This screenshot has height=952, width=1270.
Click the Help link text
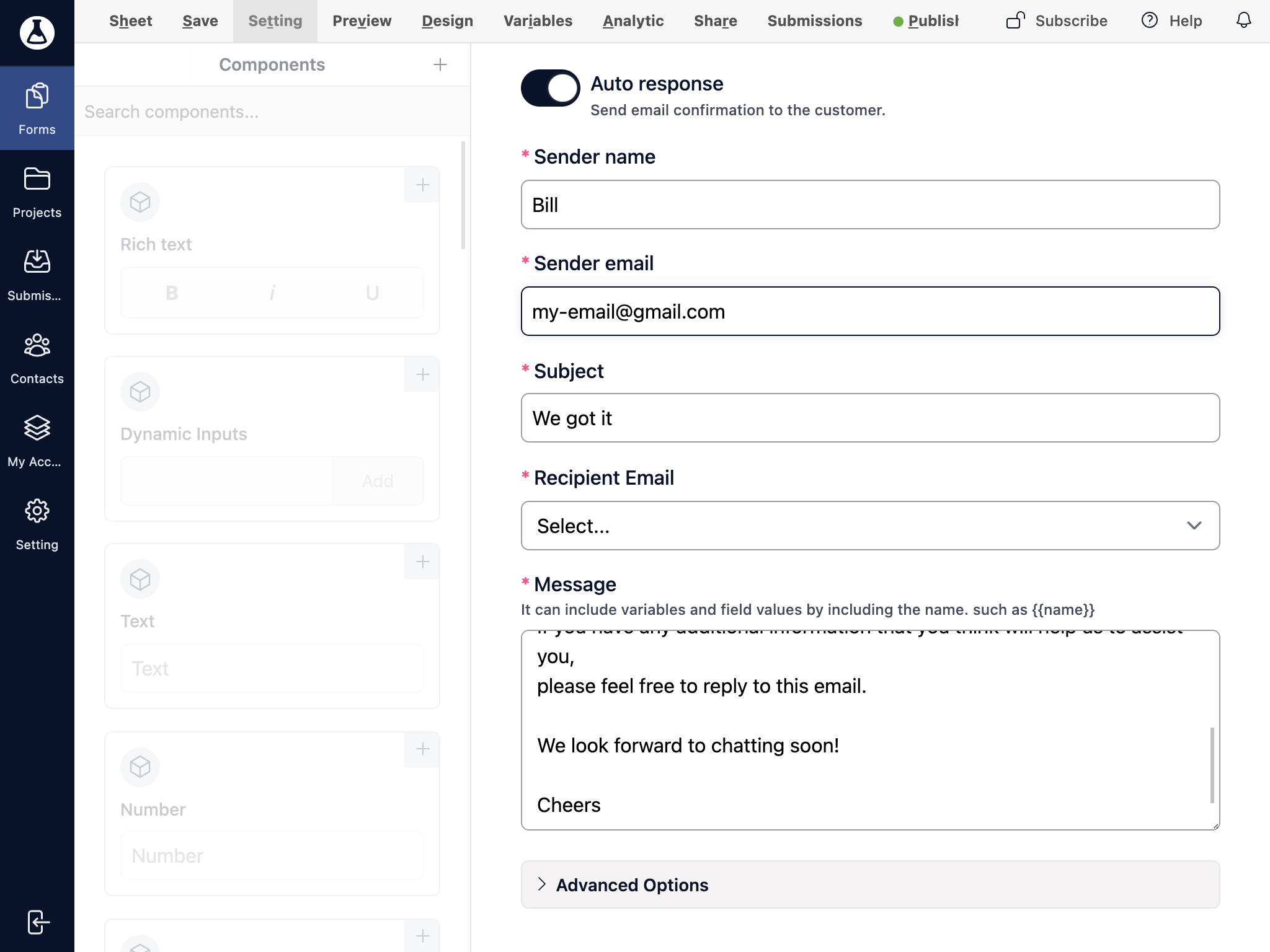pyautogui.click(x=1185, y=21)
